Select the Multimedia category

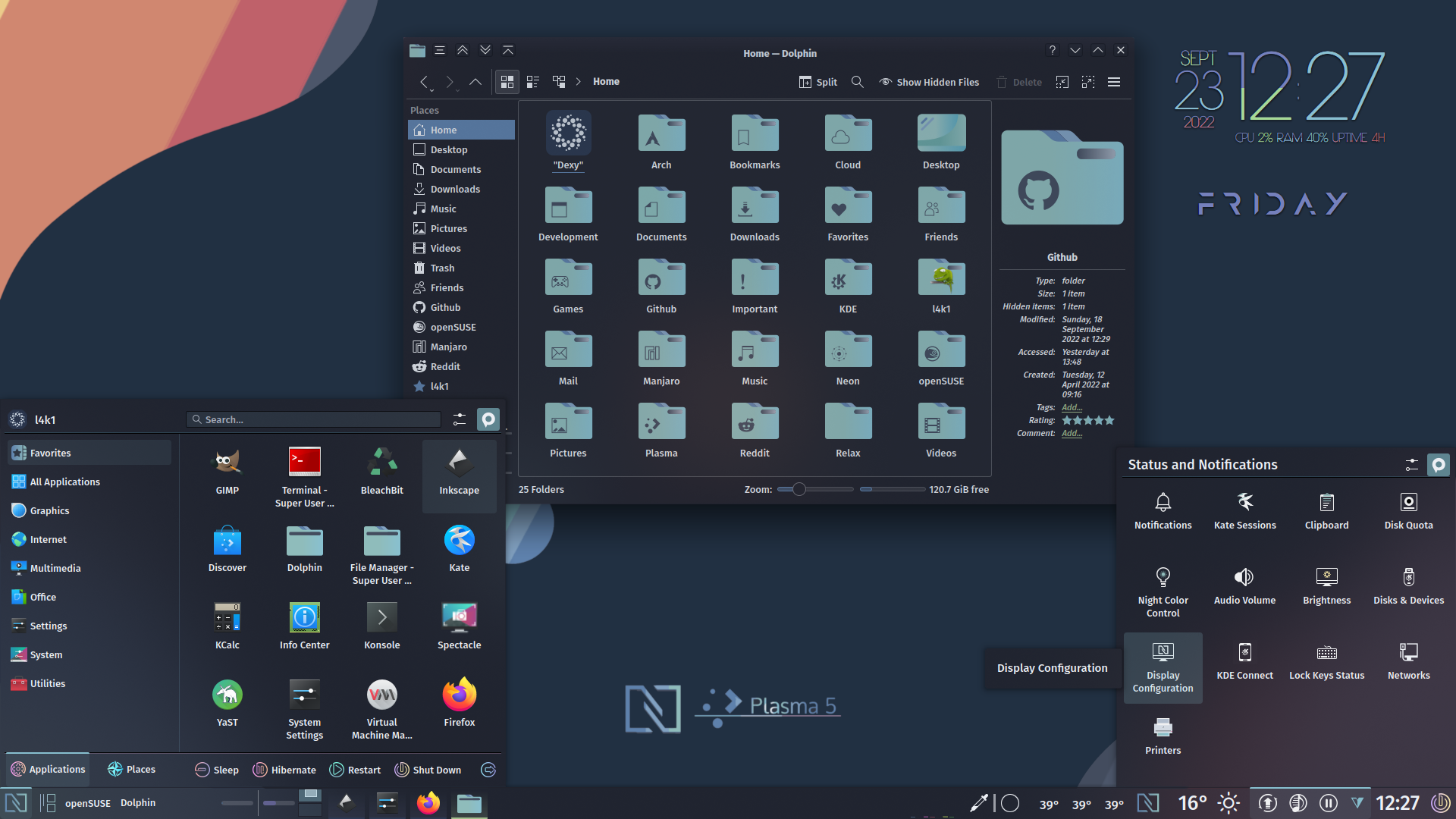point(89,568)
